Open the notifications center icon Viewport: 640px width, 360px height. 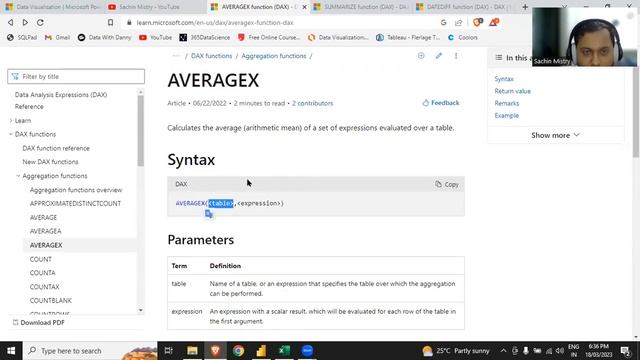click(625, 351)
